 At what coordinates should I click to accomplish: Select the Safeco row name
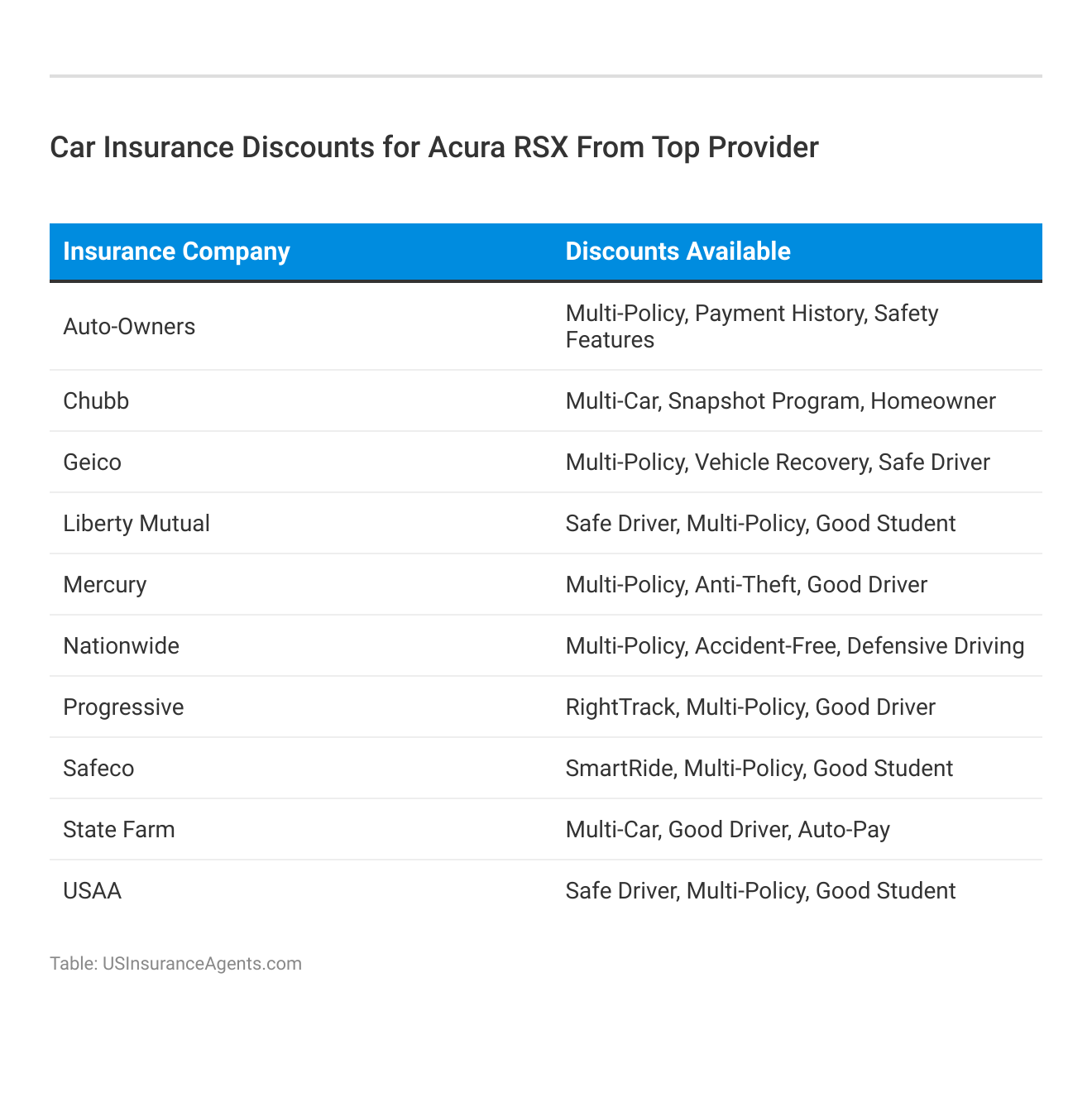[x=98, y=769]
